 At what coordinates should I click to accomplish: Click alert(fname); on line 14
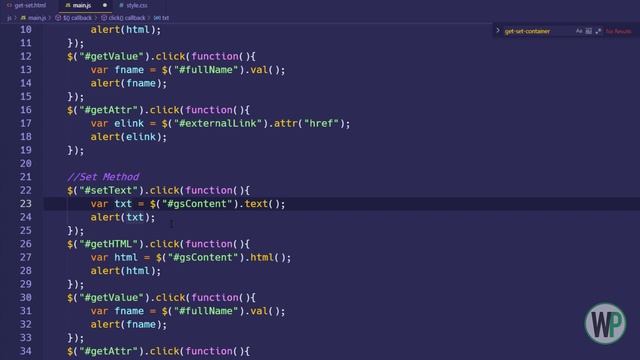(x=129, y=83)
